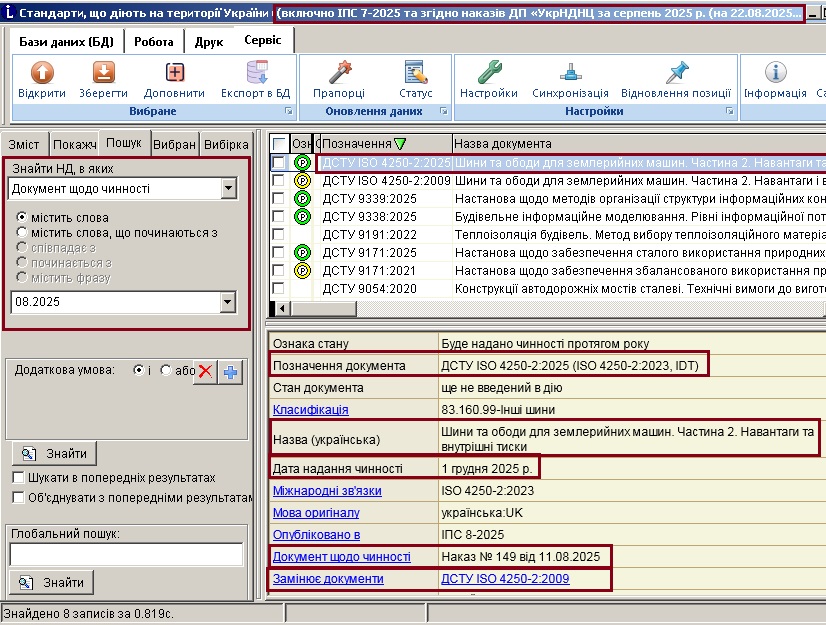Open dropdown of 08.2025 search field
826x625 pixels.
pyautogui.click(x=228, y=302)
